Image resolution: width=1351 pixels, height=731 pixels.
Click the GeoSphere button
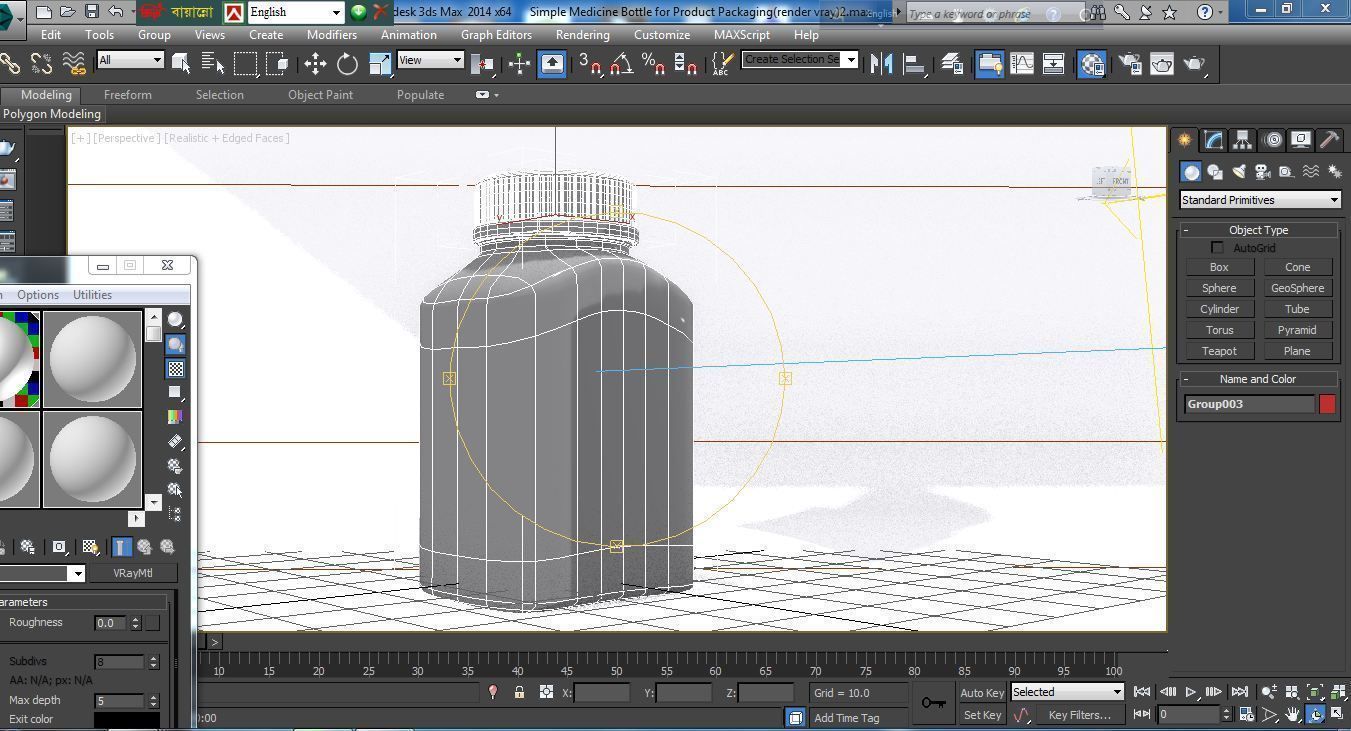pos(1297,288)
